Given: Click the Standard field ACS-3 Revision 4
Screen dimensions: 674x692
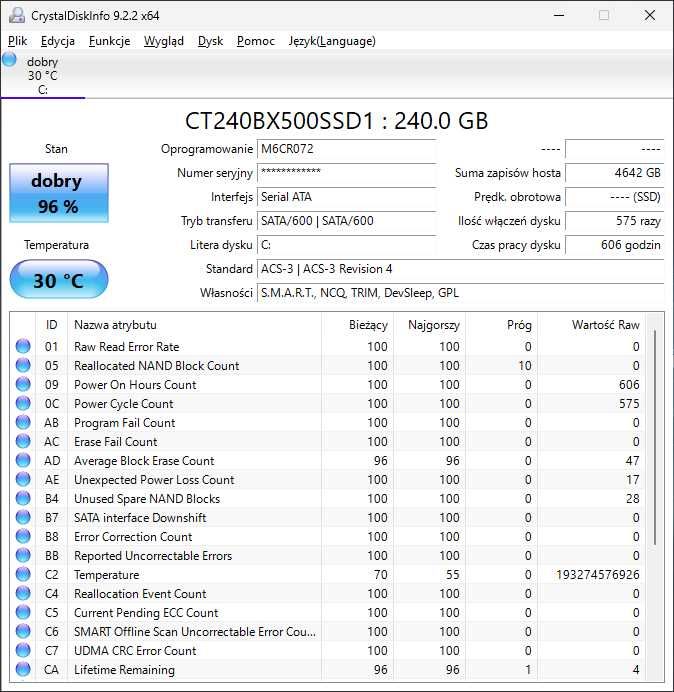Looking at the screenshot, I should click(460, 269).
